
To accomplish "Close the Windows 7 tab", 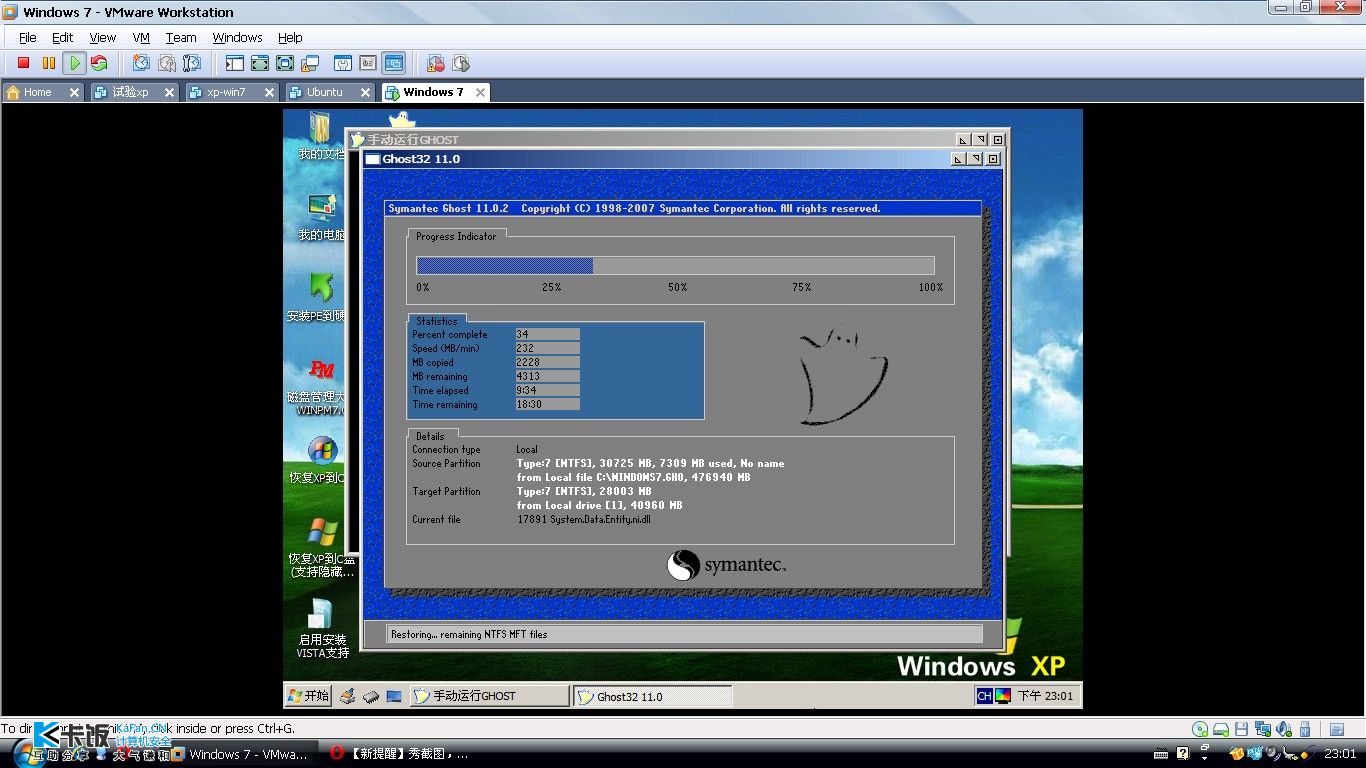I will (x=480, y=92).
